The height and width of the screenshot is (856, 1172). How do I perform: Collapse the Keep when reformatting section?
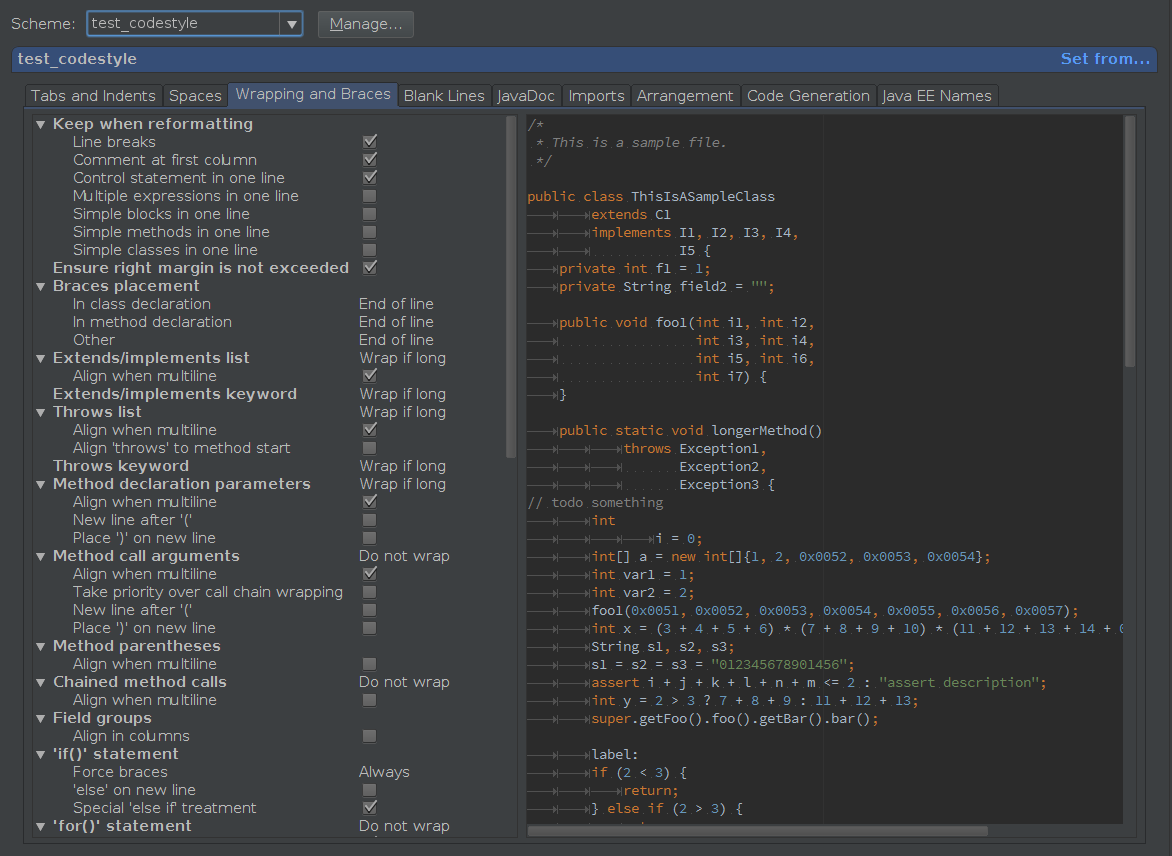click(x=39, y=123)
